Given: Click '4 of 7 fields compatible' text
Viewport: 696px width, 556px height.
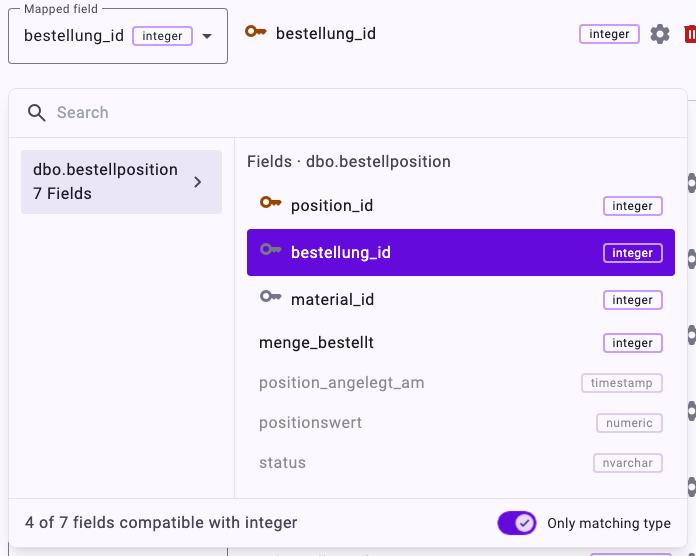Looking at the screenshot, I should point(161,523).
